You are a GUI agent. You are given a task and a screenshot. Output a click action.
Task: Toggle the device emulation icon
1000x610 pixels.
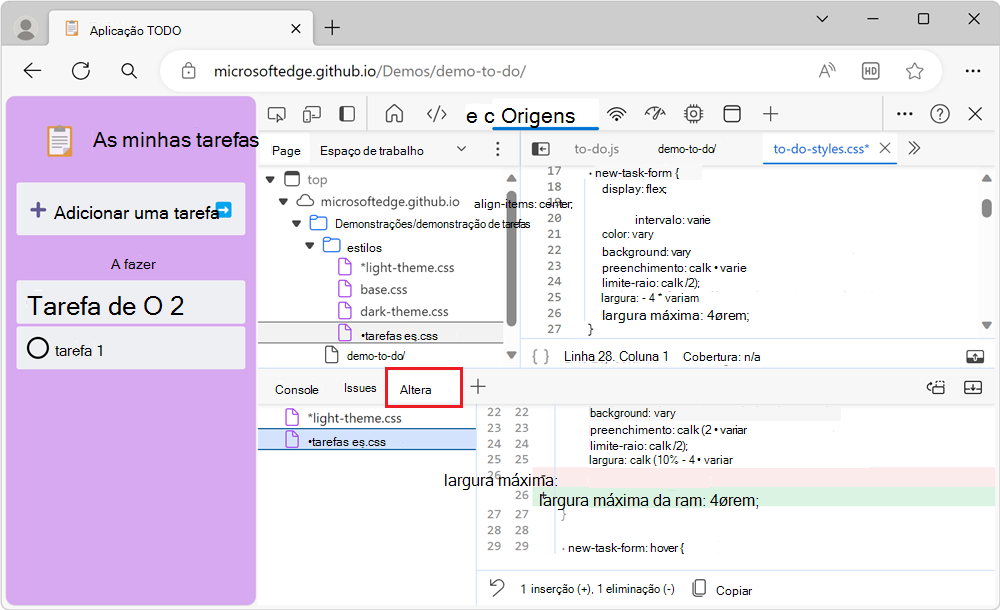313,114
